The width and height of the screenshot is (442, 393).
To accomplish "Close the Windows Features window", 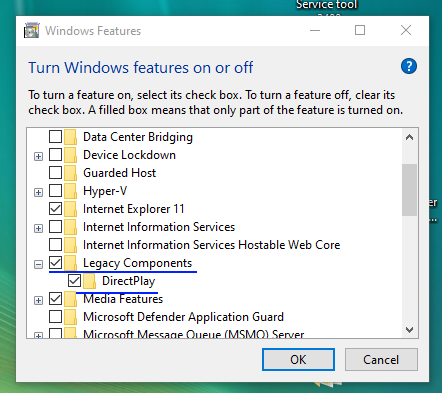I will pyautogui.click(x=406, y=31).
